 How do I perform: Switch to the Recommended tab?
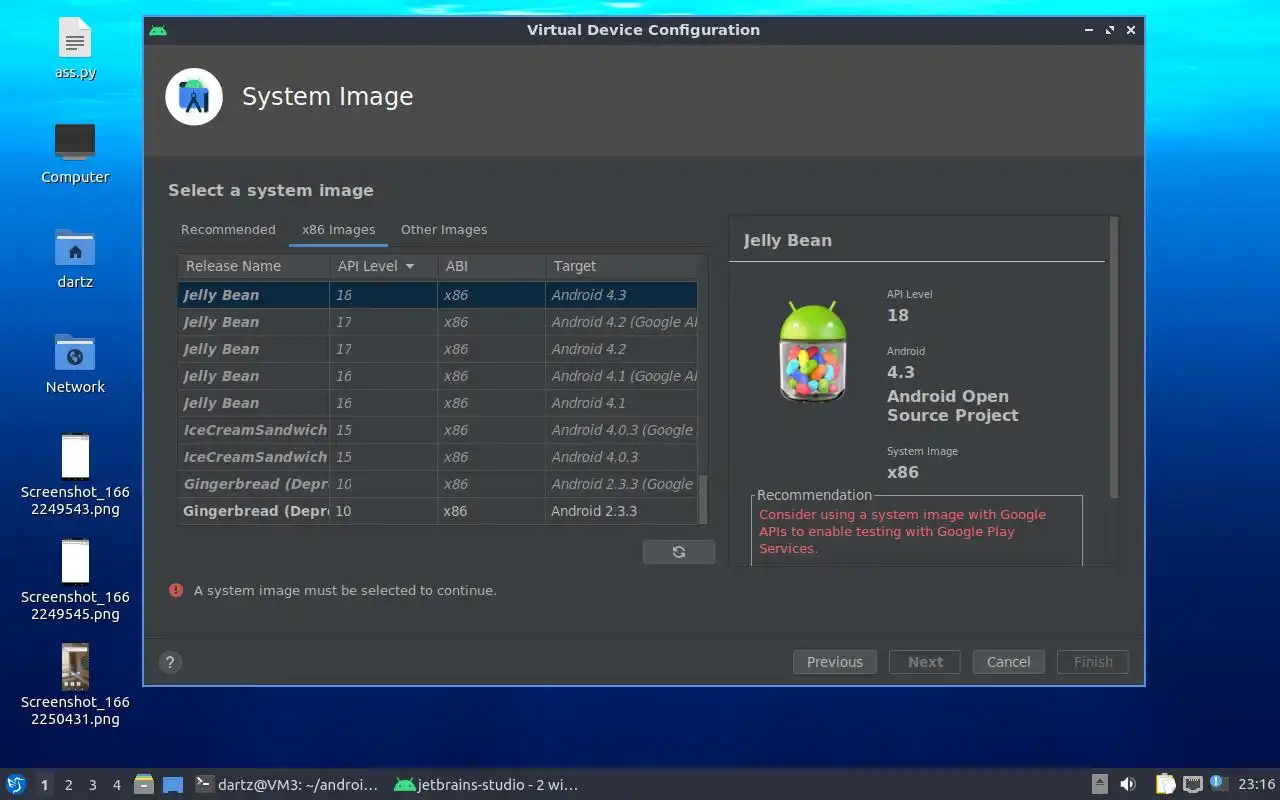tap(228, 230)
